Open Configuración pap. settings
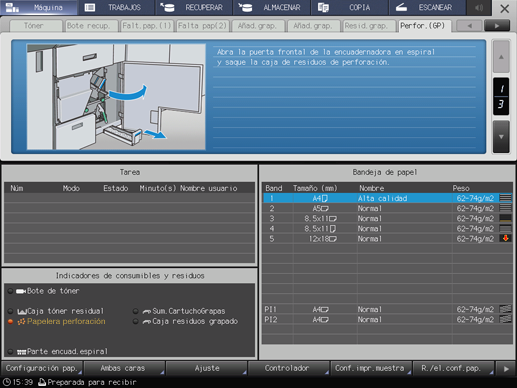517x388 pixels. click(x=42, y=368)
